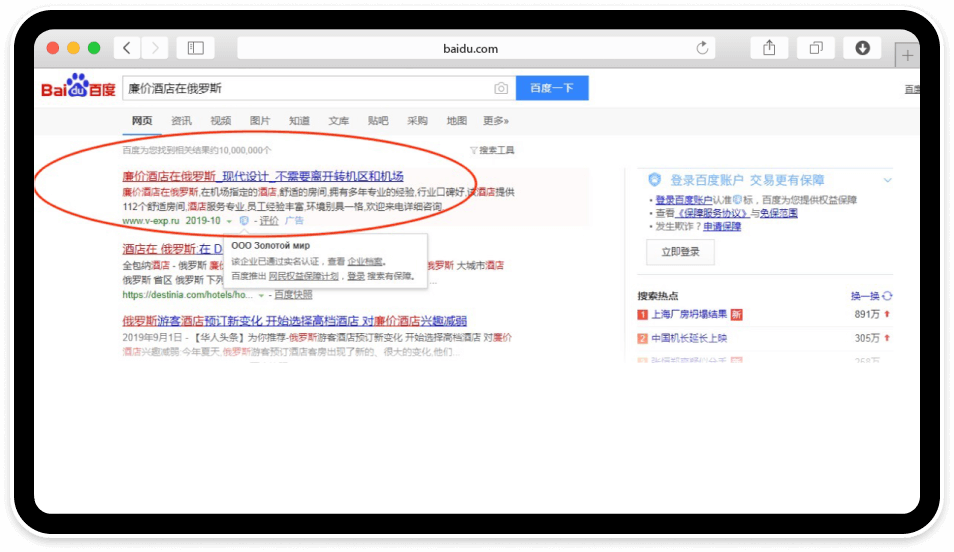Collapse the 登录百度账户 panel chevron
Screen dimensions: 954x552
coord(888,180)
